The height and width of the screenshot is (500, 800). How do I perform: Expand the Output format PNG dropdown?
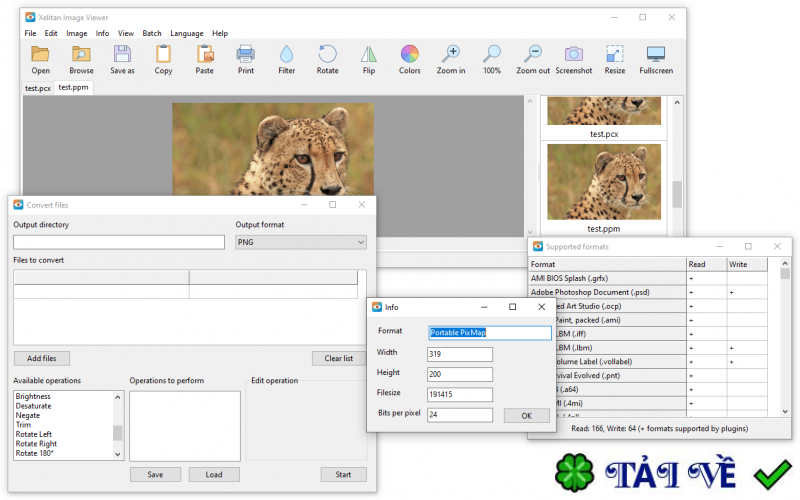click(x=300, y=242)
